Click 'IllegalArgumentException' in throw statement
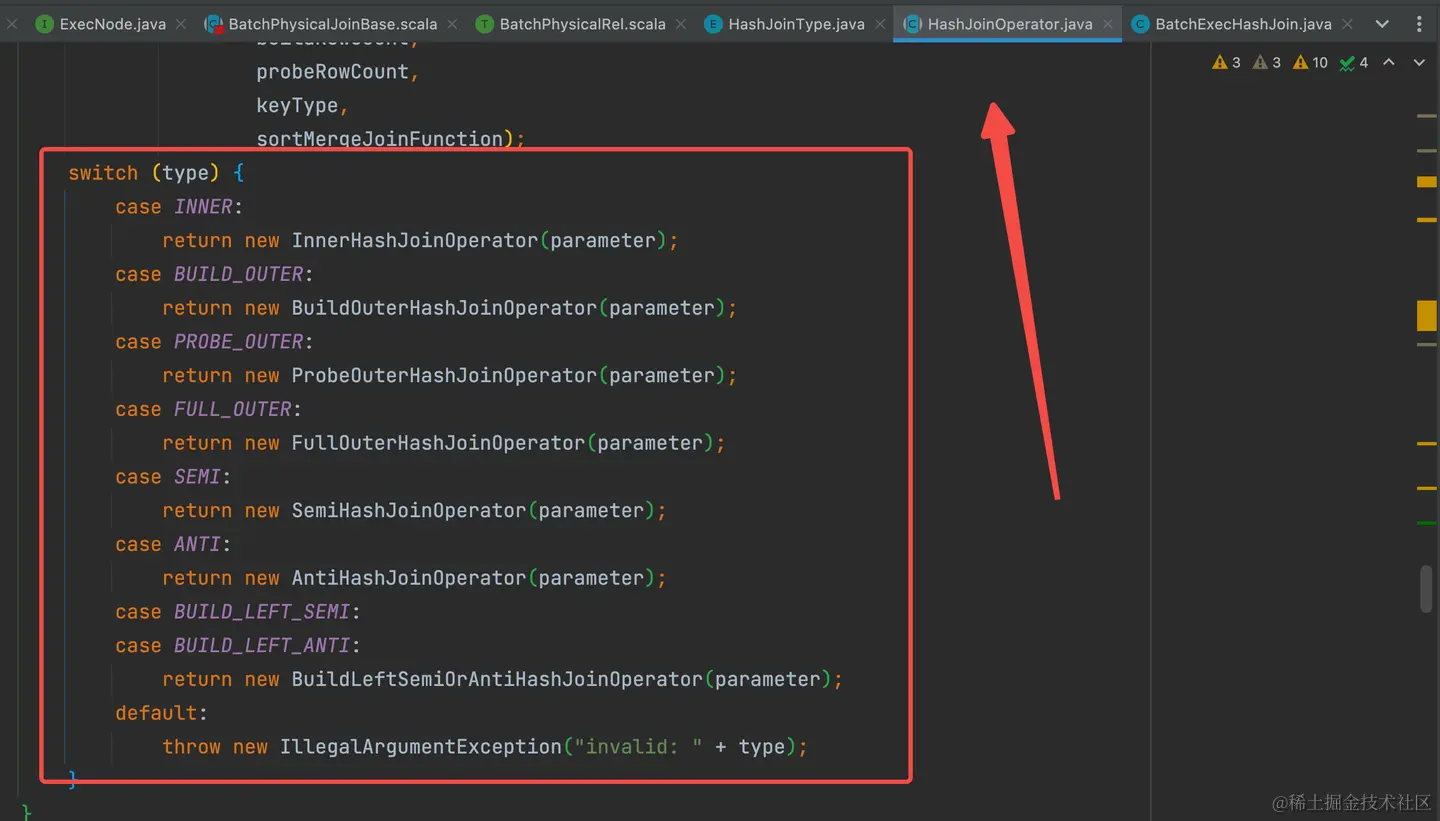The width and height of the screenshot is (1440, 821). point(421,747)
